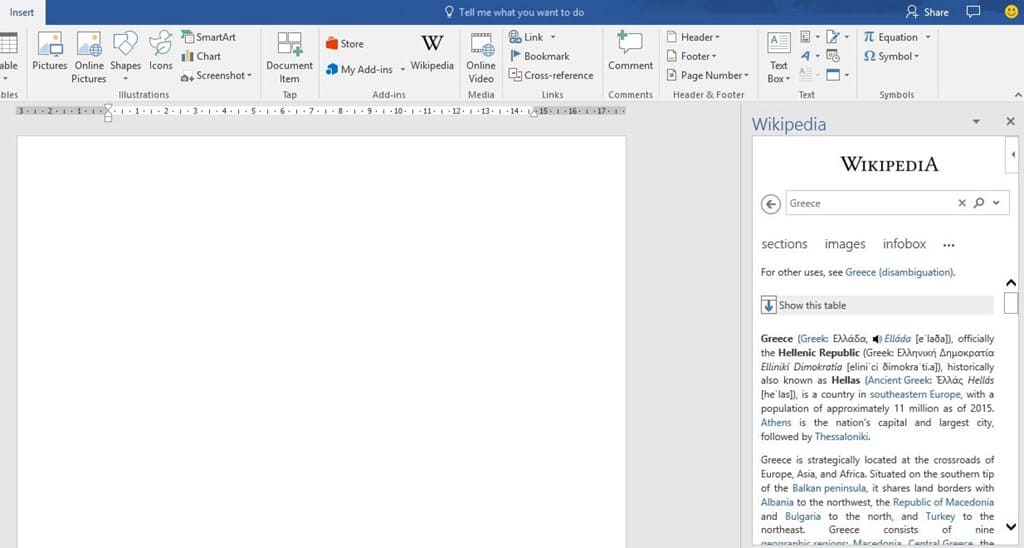
Task: Click the Document Item button
Action: (289, 57)
